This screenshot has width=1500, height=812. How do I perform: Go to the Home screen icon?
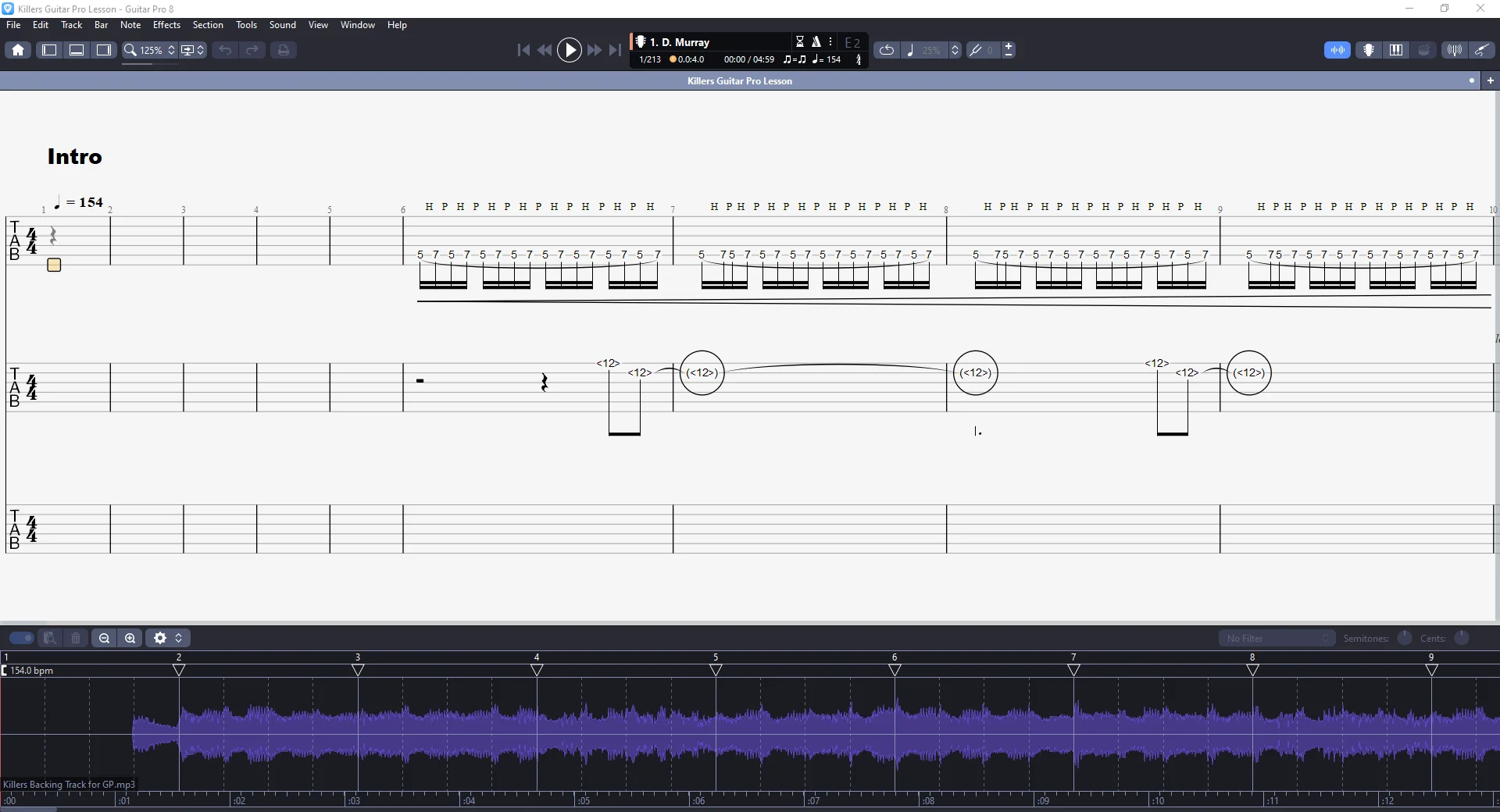pos(18,50)
